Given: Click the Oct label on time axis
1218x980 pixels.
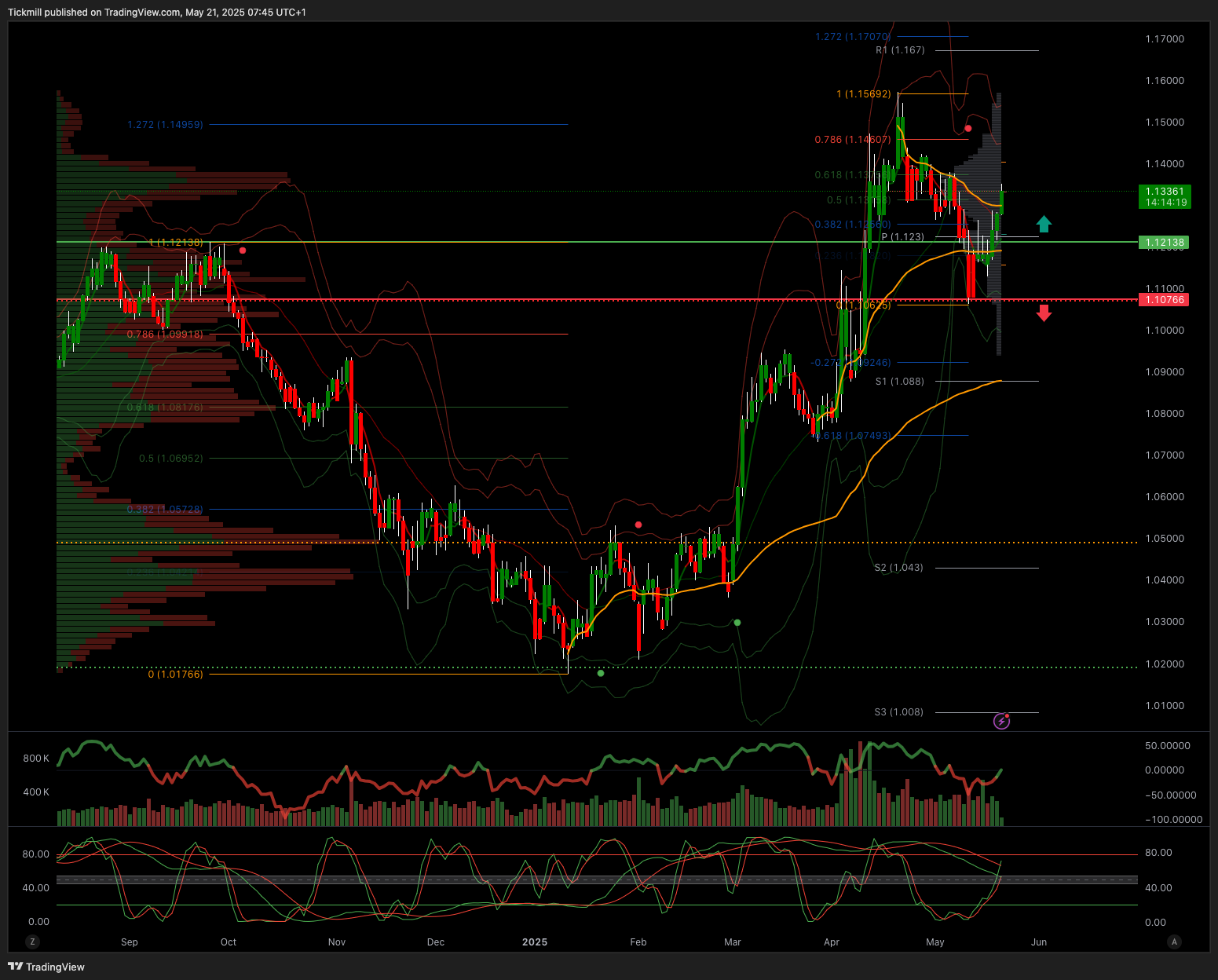Looking at the screenshot, I should click(229, 942).
